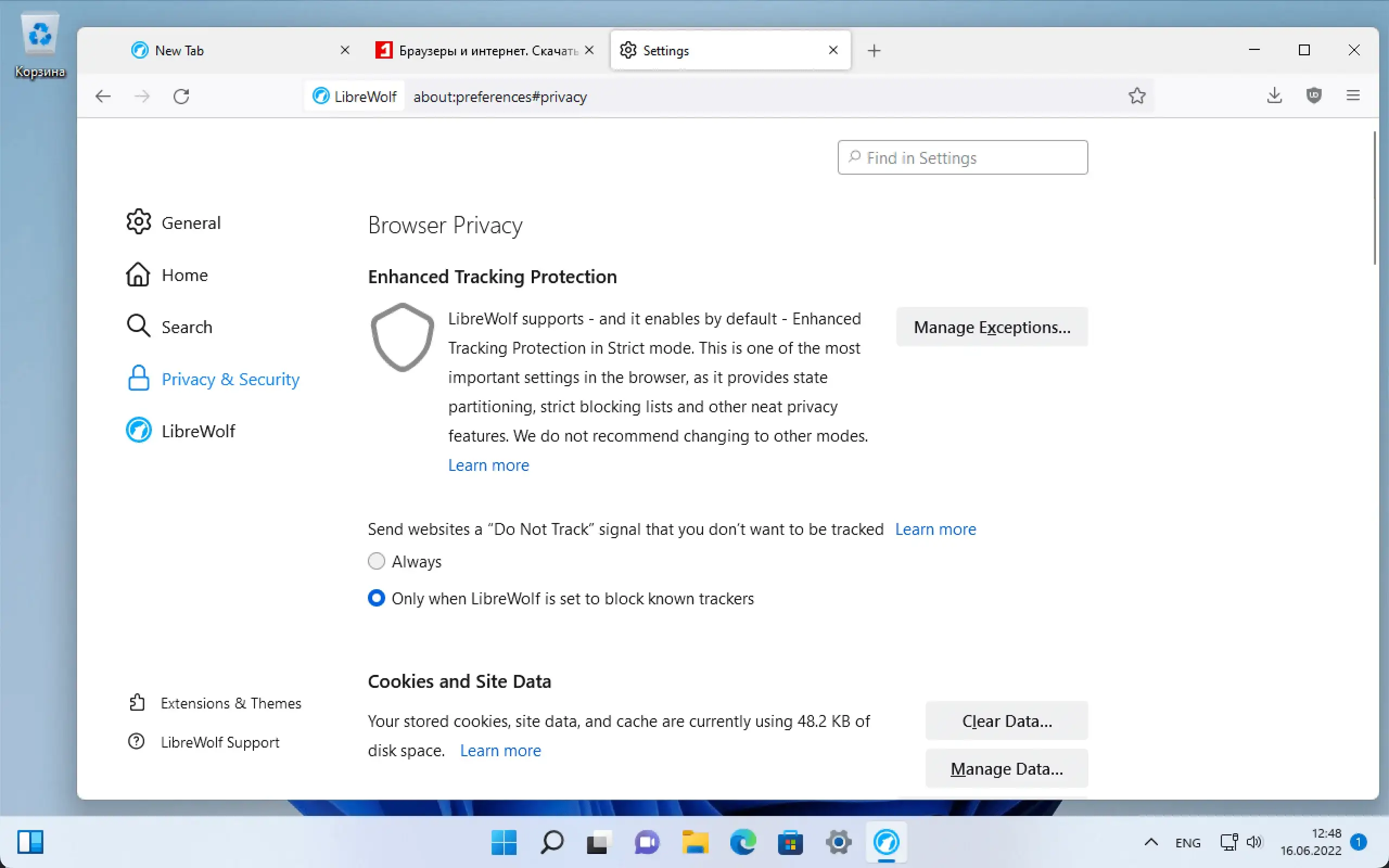
Task: Open the uBlock Origin shield extension
Action: tap(1314, 95)
